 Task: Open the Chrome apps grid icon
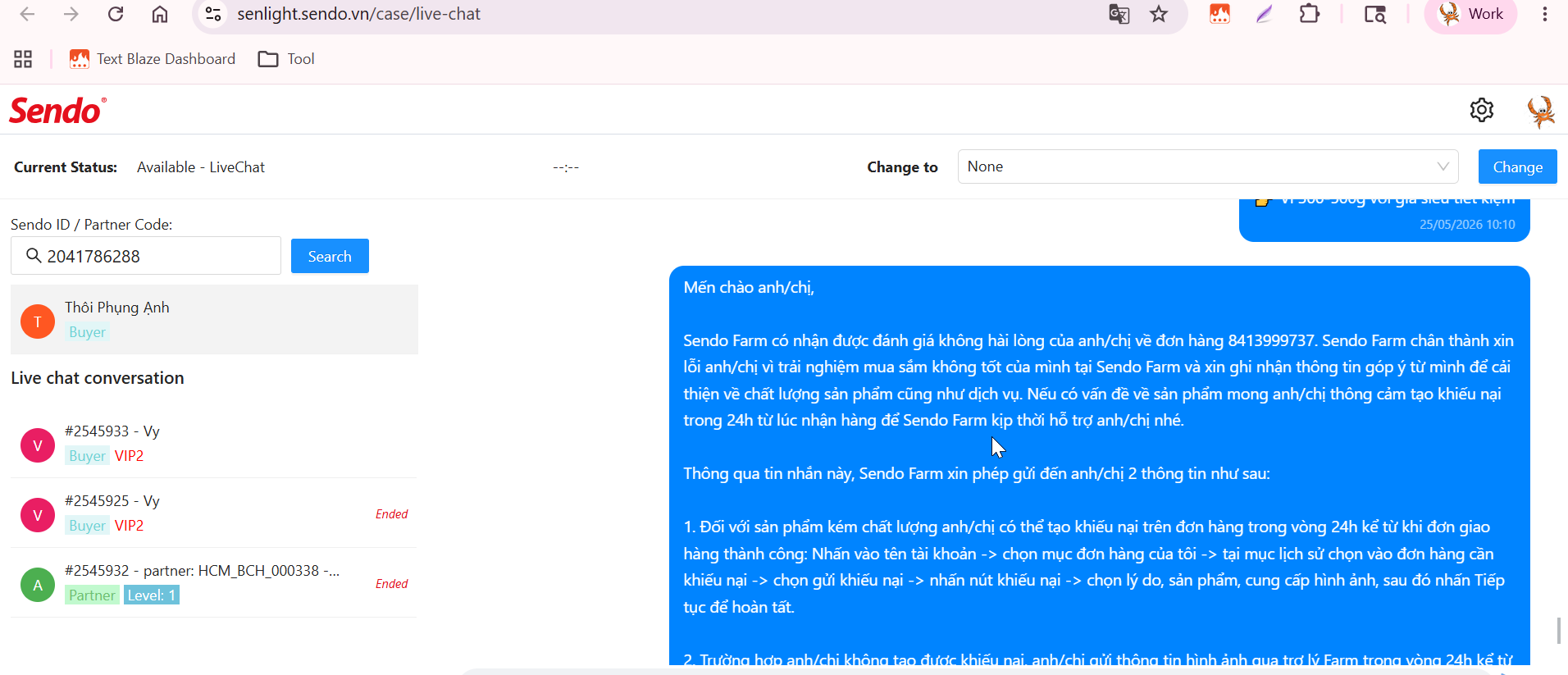point(23,59)
